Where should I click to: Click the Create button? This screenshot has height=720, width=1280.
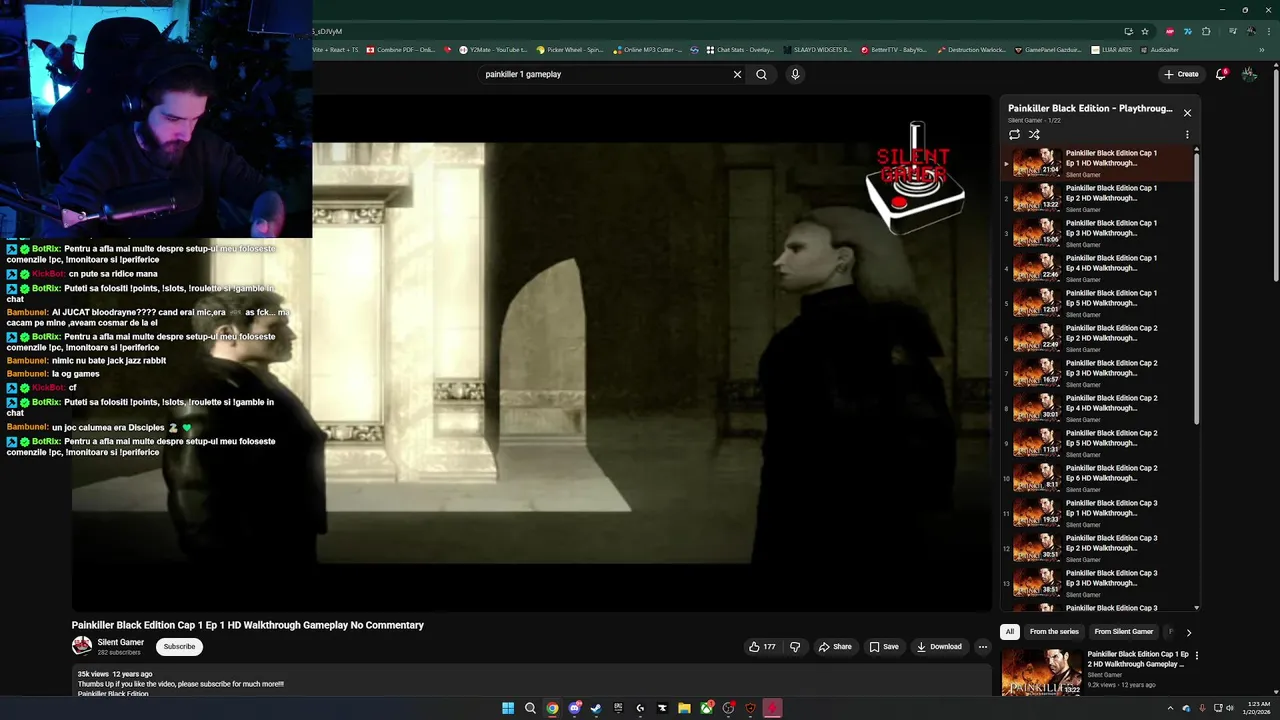click(x=1181, y=74)
